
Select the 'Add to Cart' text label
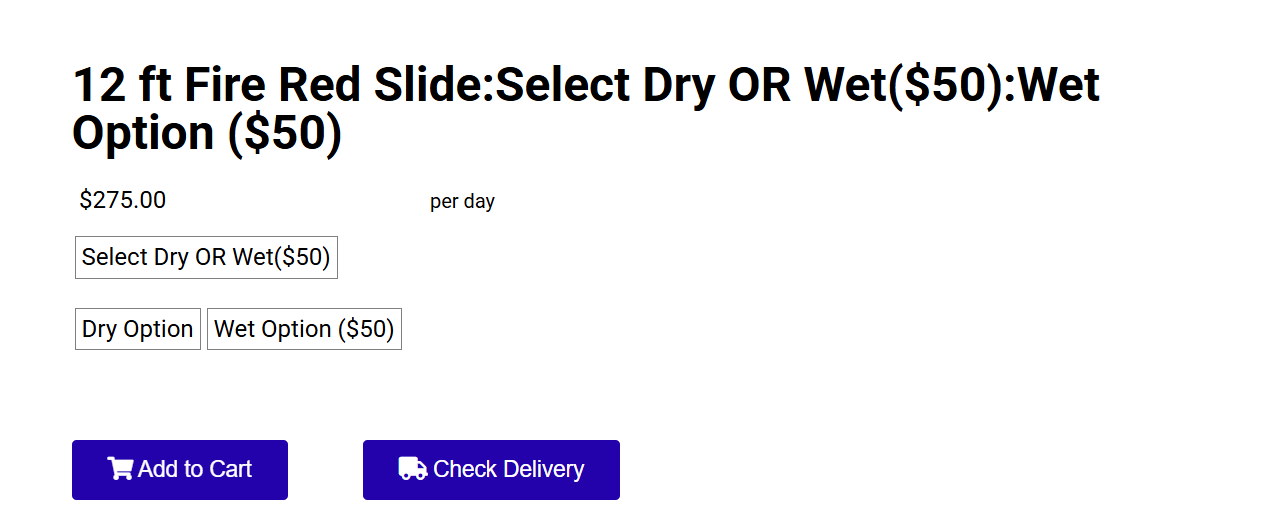[x=195, y=469]
